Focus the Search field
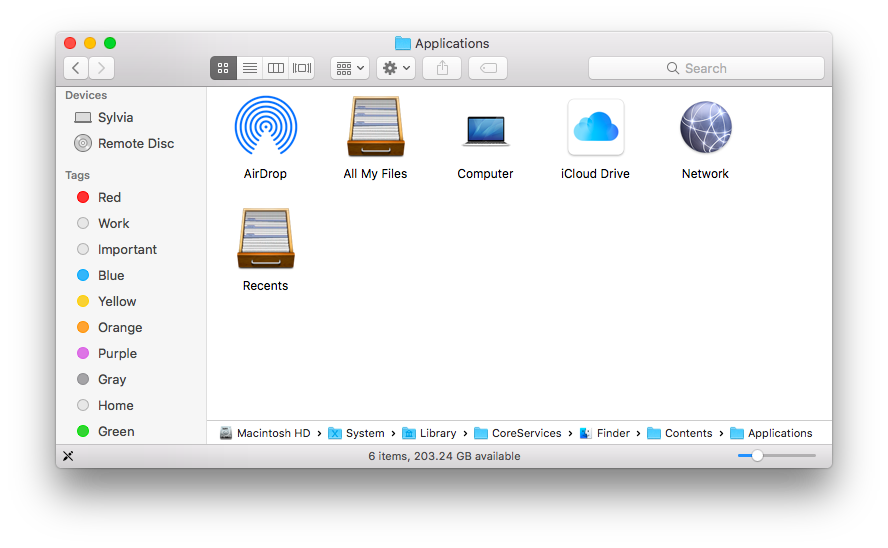Viewport: 888px width, 548px height. (x=706, y=68)
